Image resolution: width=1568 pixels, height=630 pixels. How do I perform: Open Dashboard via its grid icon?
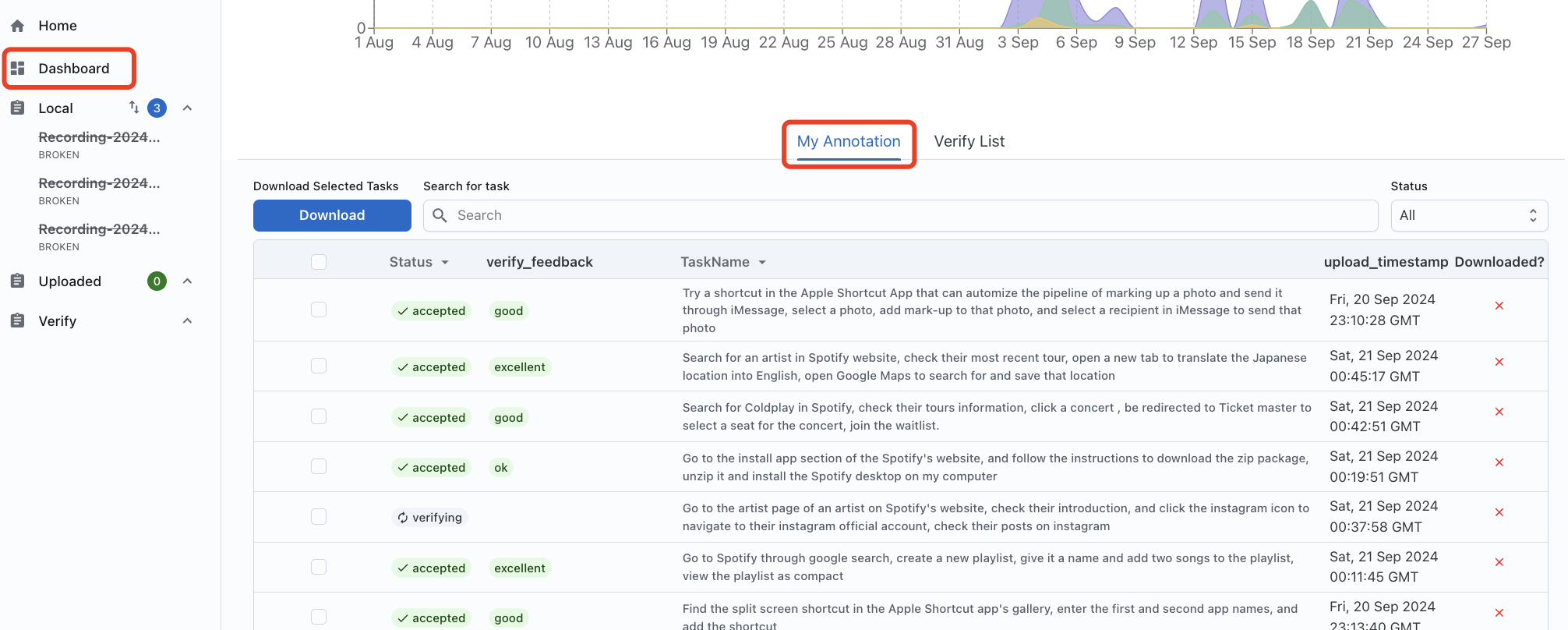tap(18, 69)
